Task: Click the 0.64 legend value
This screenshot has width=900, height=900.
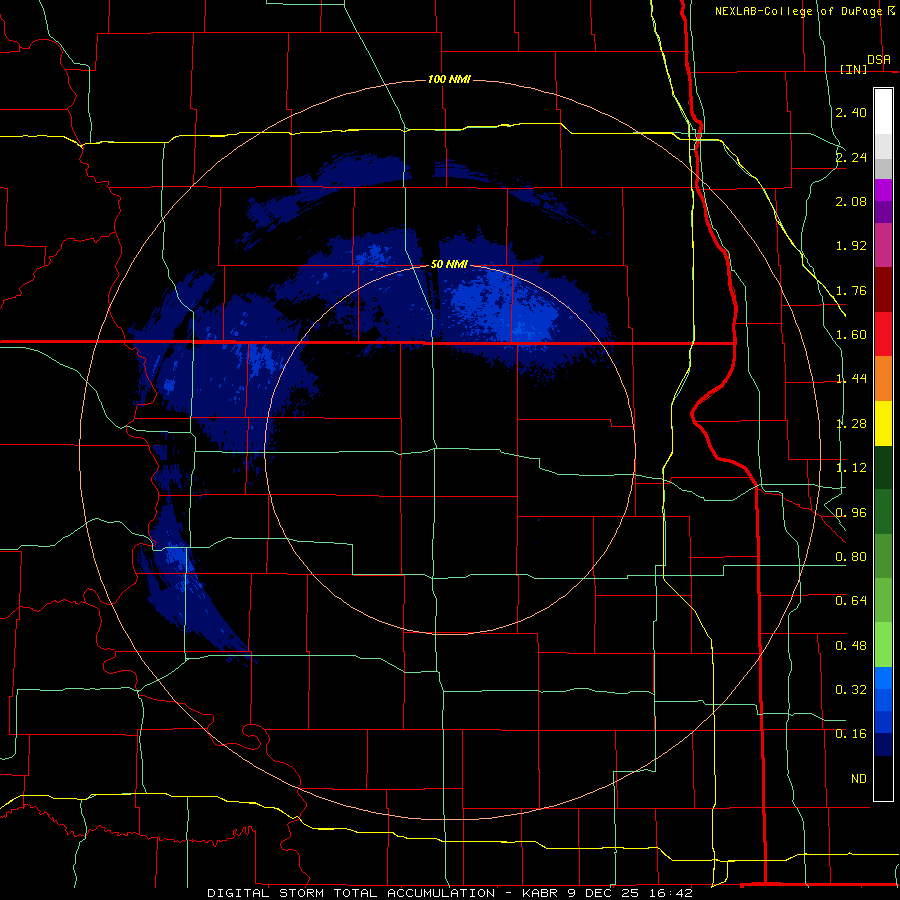Action: click(851, 601)
